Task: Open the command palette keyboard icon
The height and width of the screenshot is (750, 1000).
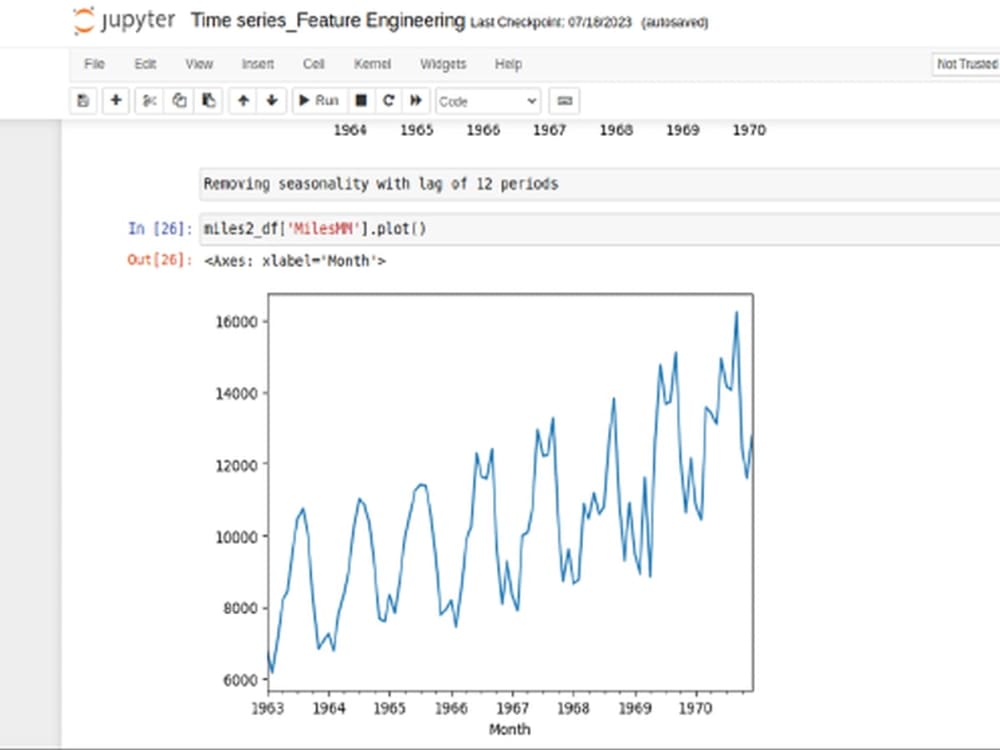Action: tap(564, 101)
